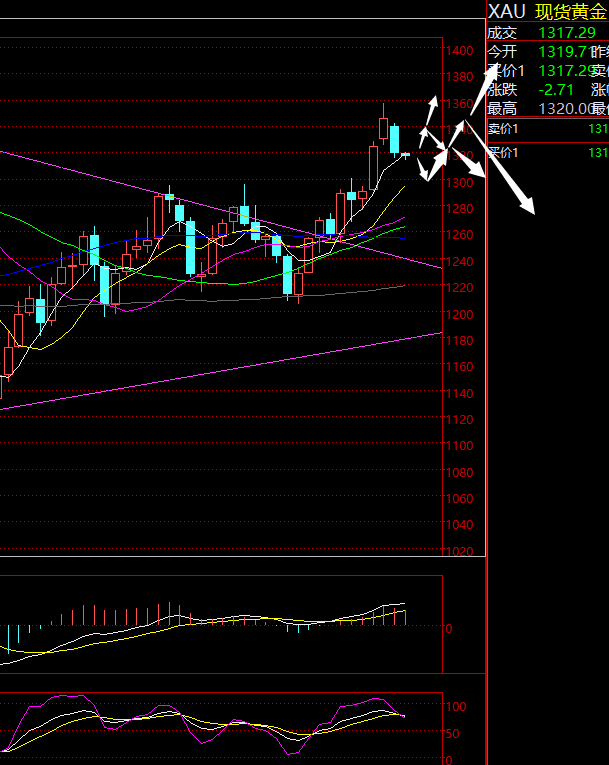The image size is (609, 765).
Task: Click the 1180 price axis label
Action: tap(460, 341)
